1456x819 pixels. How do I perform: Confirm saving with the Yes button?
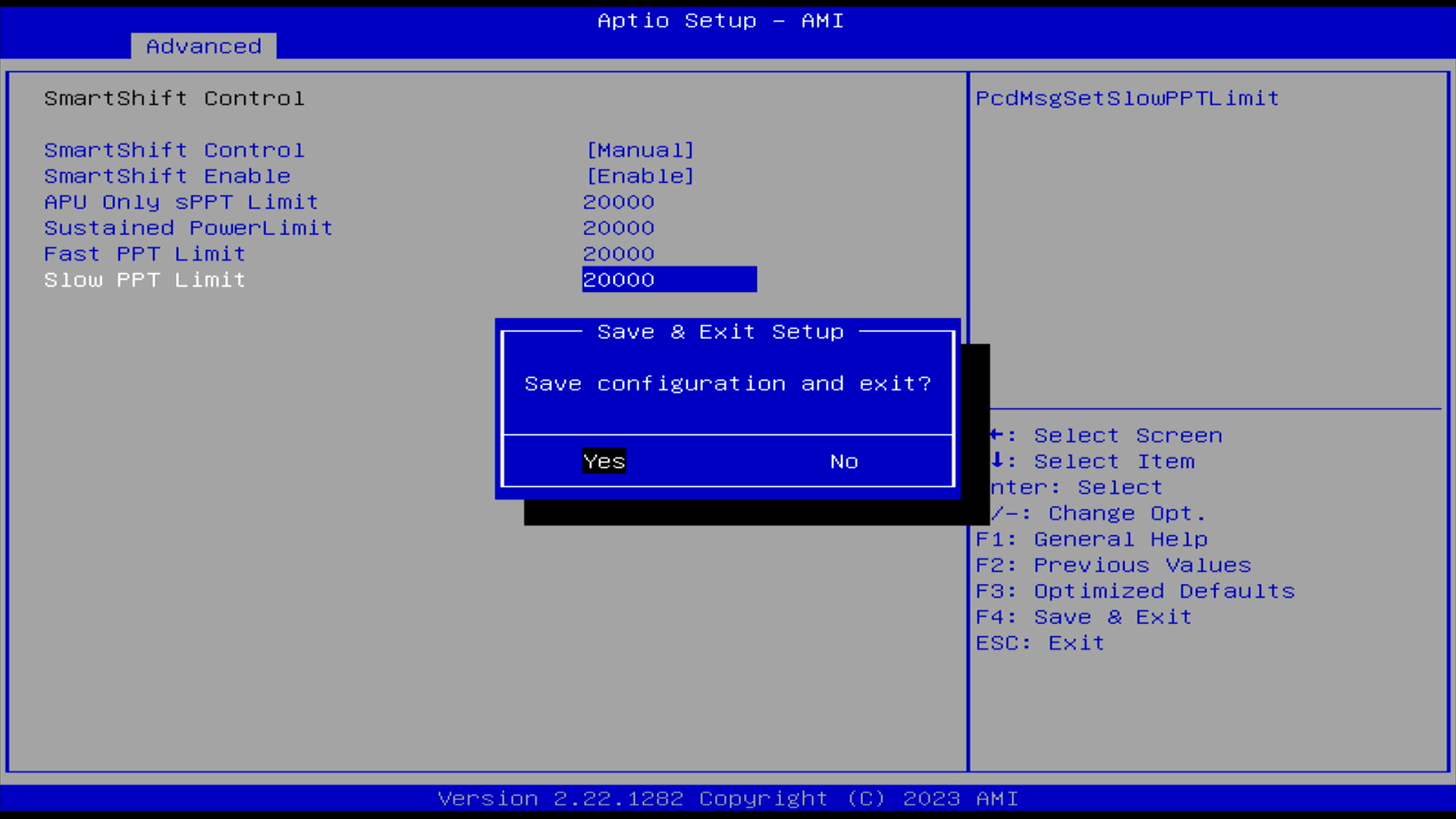point(604,461)
